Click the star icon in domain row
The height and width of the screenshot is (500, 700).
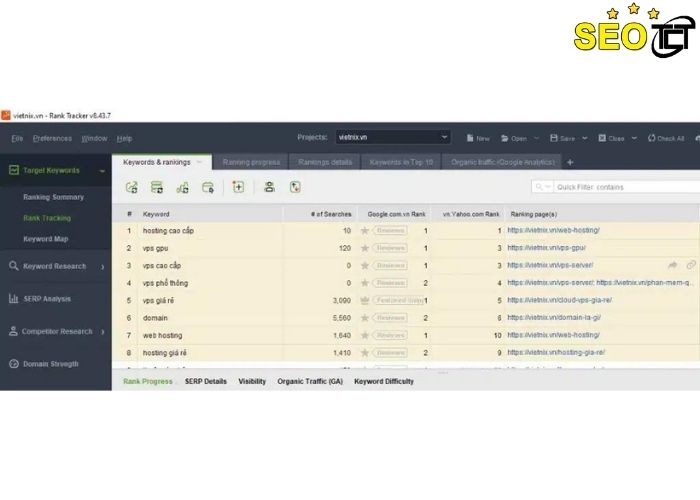coord(365,318)
